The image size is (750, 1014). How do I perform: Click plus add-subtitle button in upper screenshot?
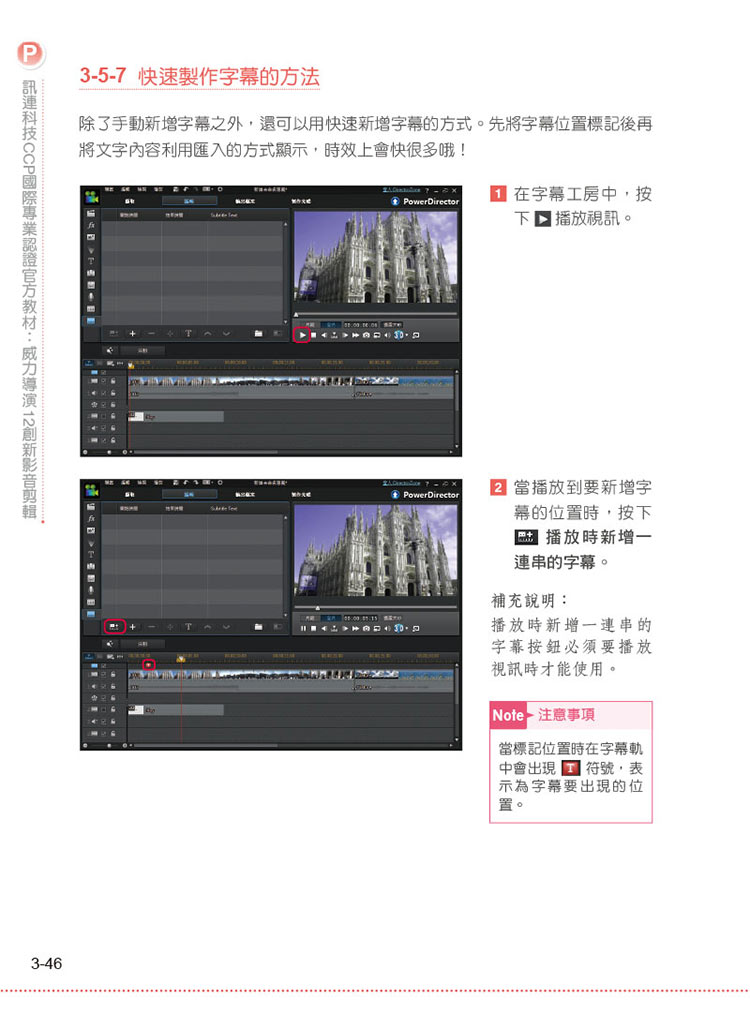(x=133, y=333)
